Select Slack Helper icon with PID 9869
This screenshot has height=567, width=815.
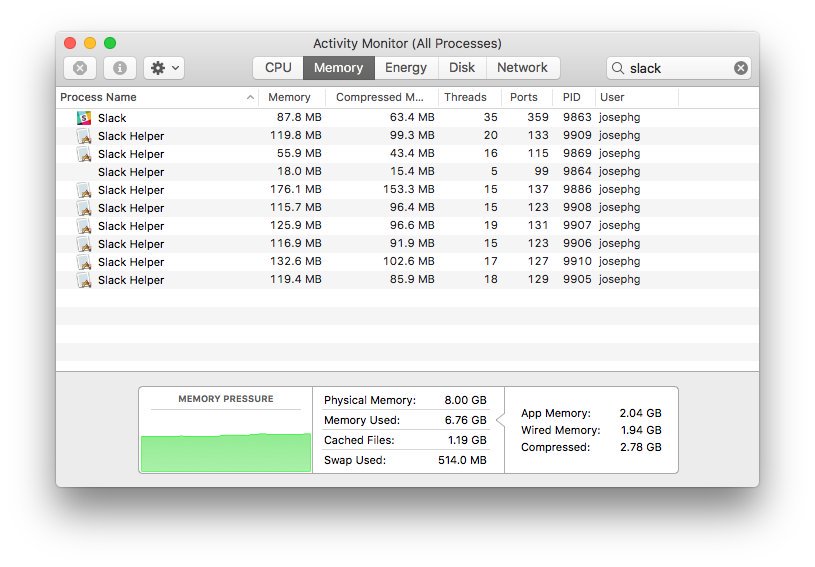[84, 154]
